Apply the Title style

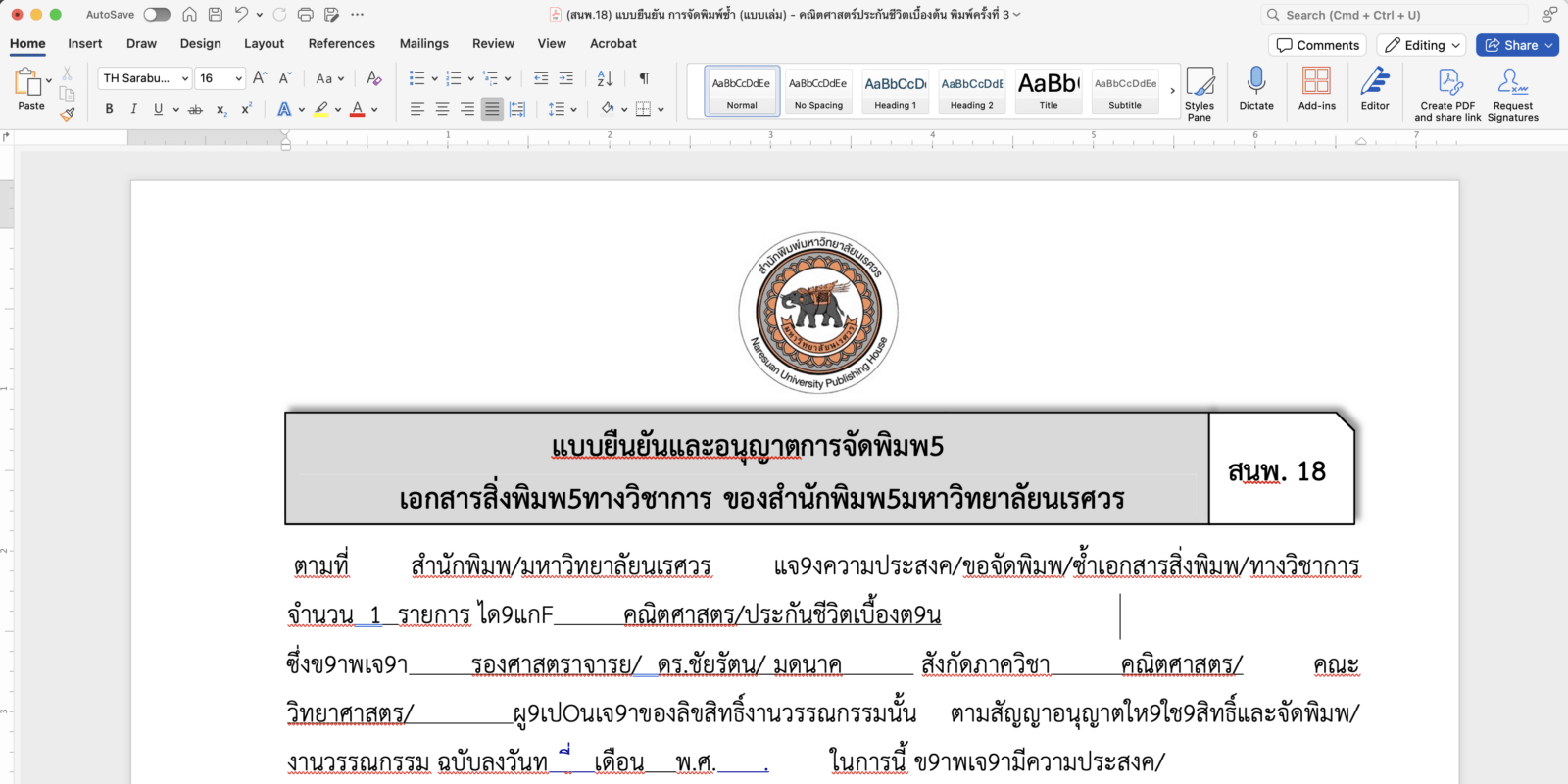pos(1049,91)
